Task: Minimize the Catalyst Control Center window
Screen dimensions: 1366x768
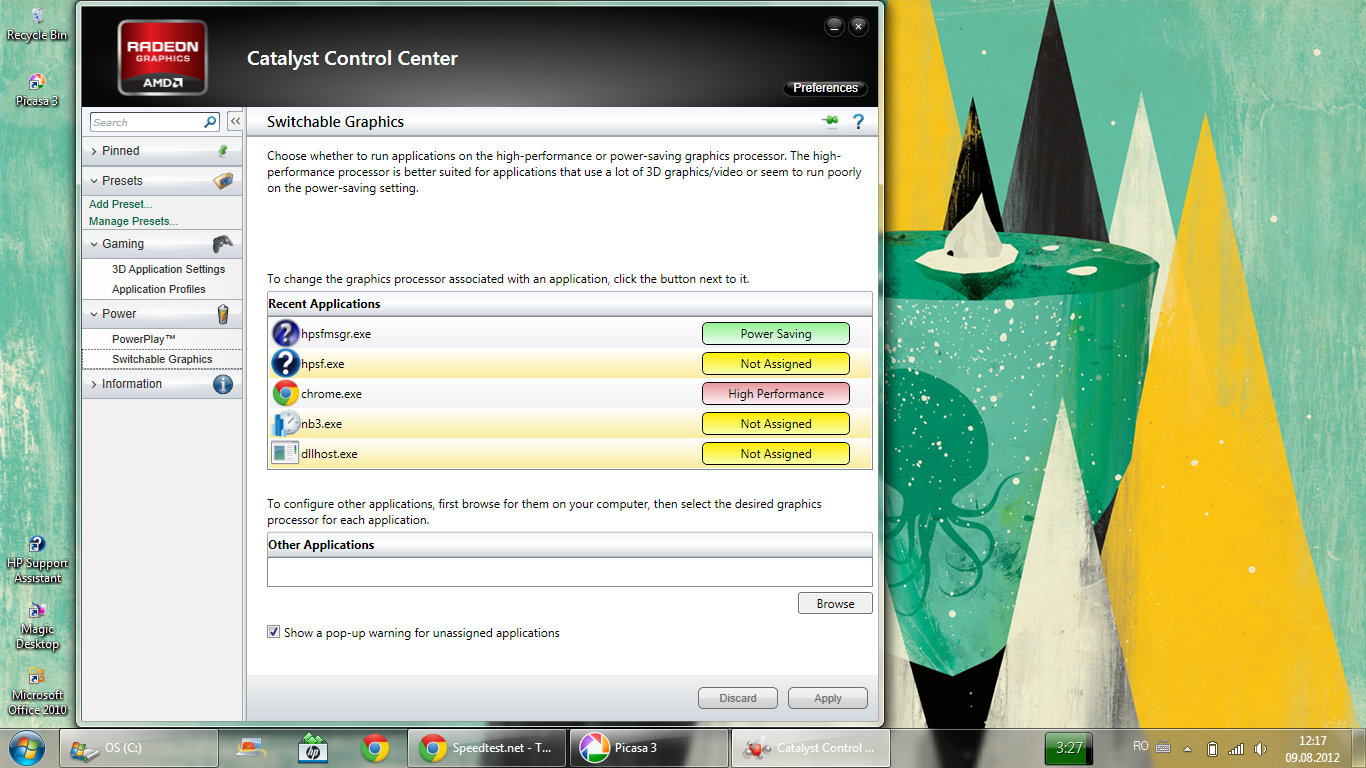Action: click(835, 27)
